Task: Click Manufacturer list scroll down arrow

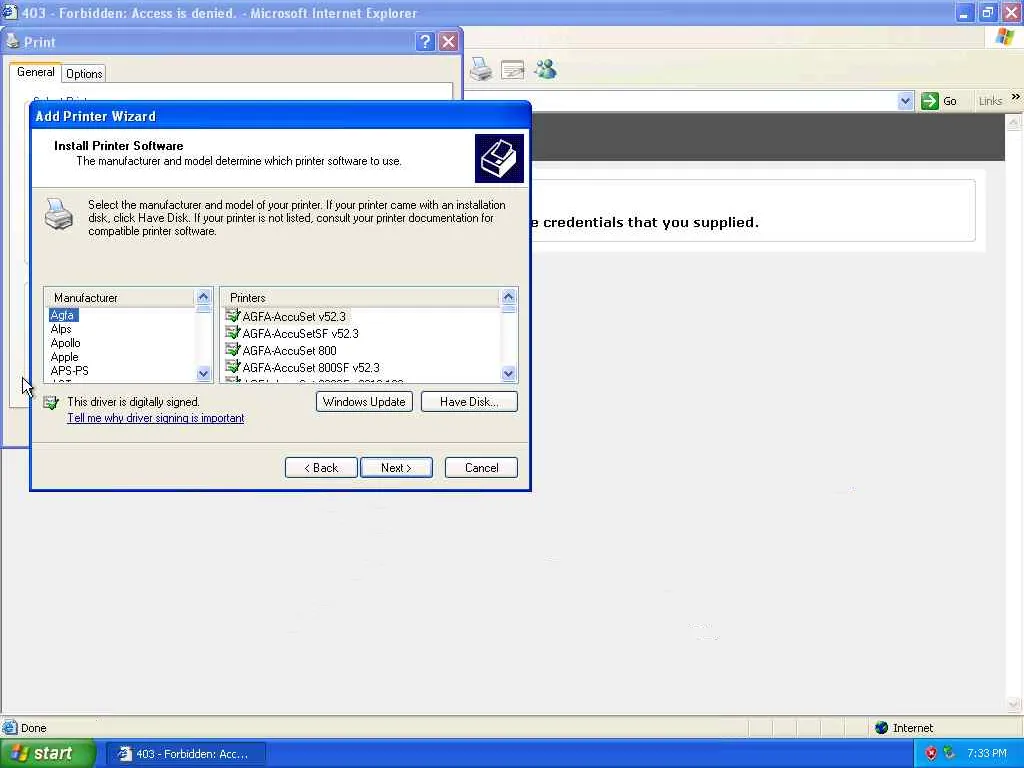Action: tap(203, 374)
